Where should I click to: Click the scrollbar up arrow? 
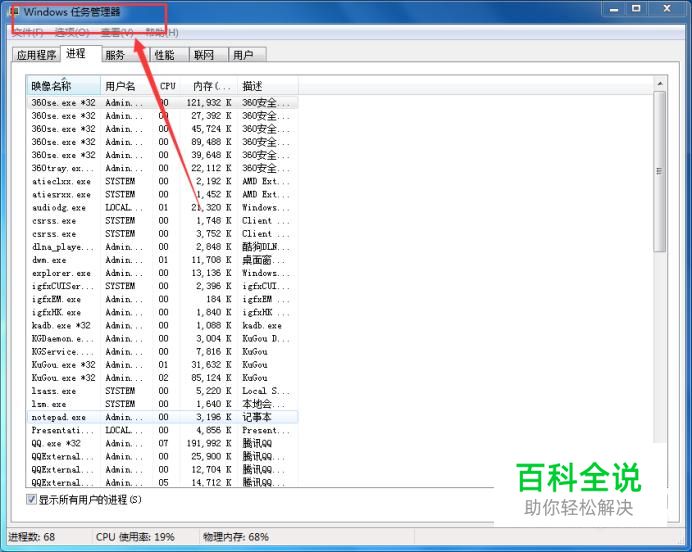[660, 84]
